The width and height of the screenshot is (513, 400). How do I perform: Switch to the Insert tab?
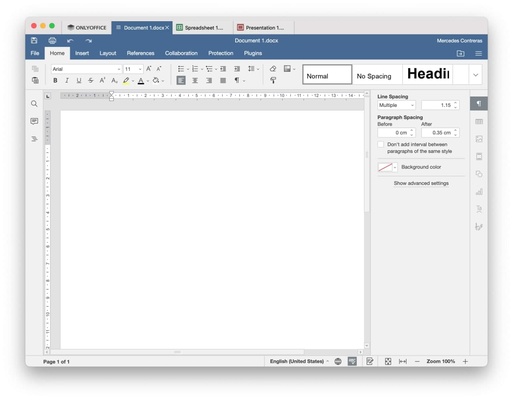[x=82, y=53]
